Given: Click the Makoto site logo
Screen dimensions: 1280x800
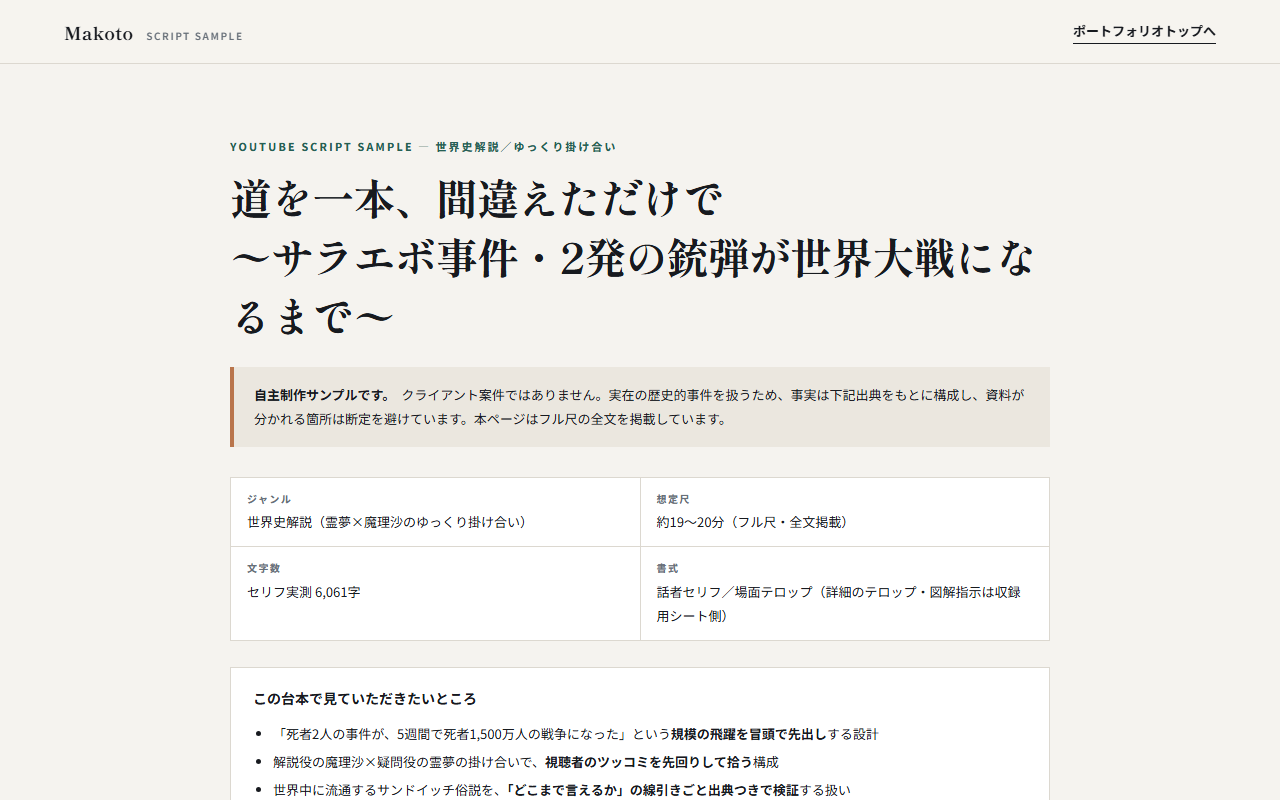Looking at the screenshot, I should click(99, 34).
